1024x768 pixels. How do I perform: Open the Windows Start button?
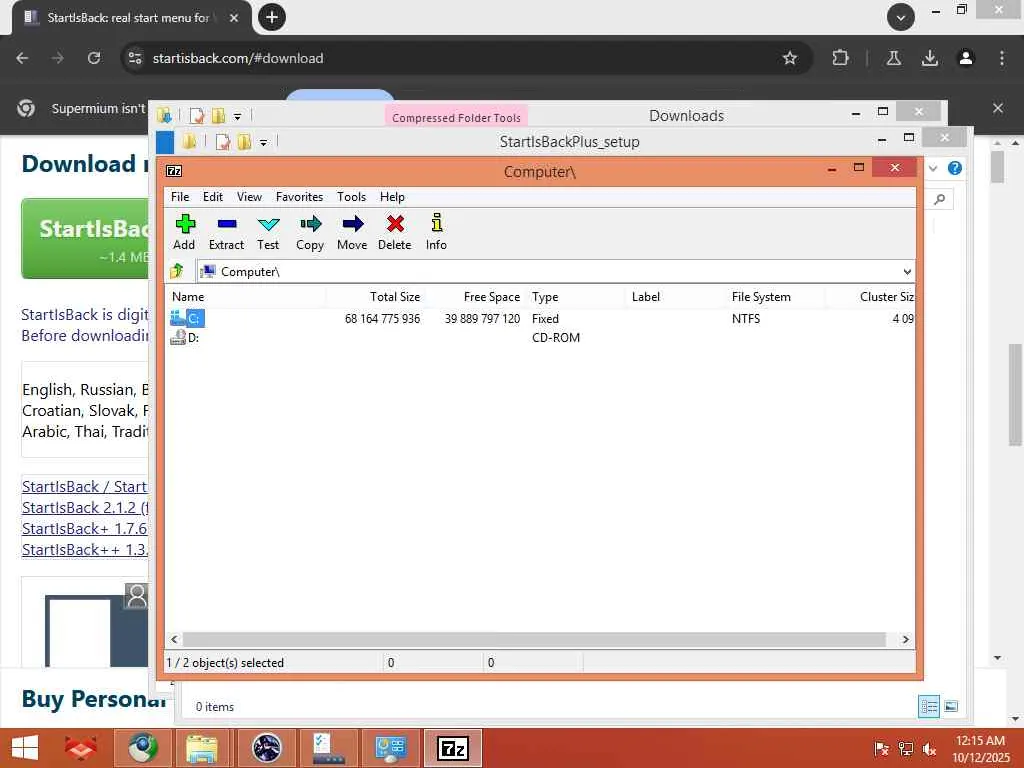[25, 748]
